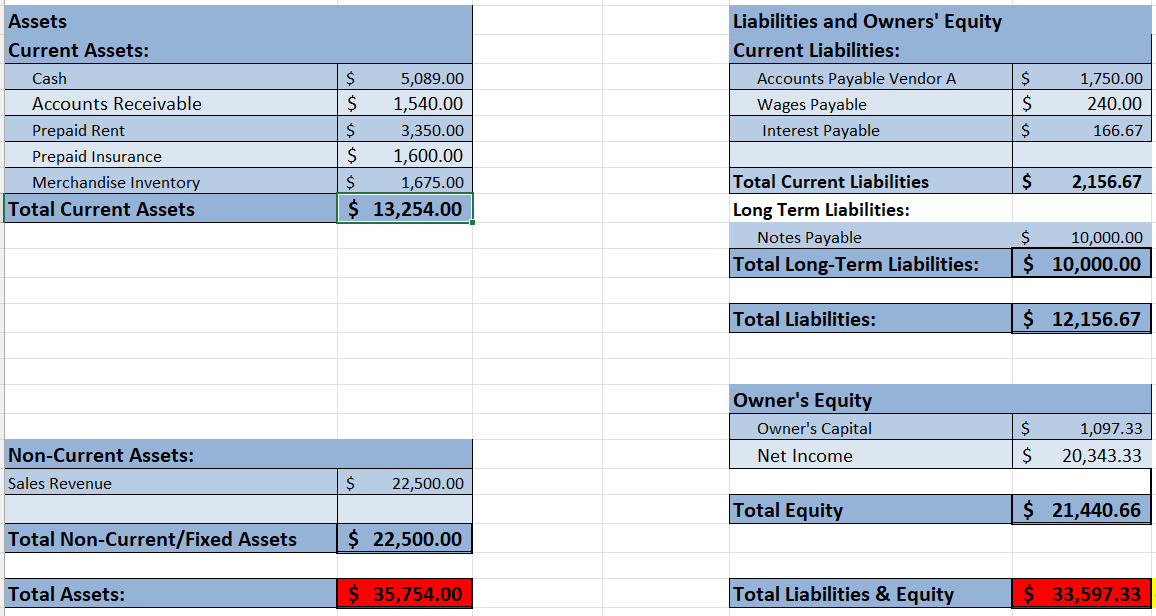Image resolution: width=1156 pixels, height=616 pixels.
Task: Select the red Total Assets value cell
Action: click(x=405, y=593)
